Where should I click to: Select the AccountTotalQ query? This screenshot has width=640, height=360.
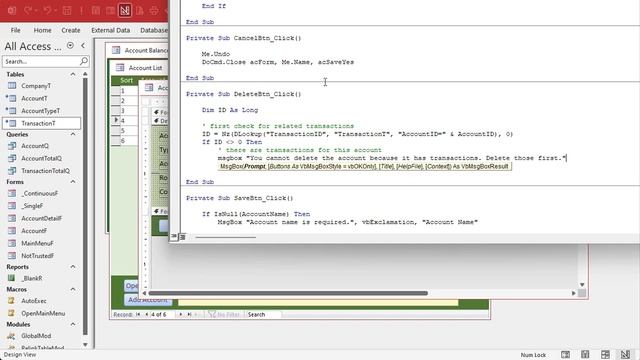(x=42, y=158)
